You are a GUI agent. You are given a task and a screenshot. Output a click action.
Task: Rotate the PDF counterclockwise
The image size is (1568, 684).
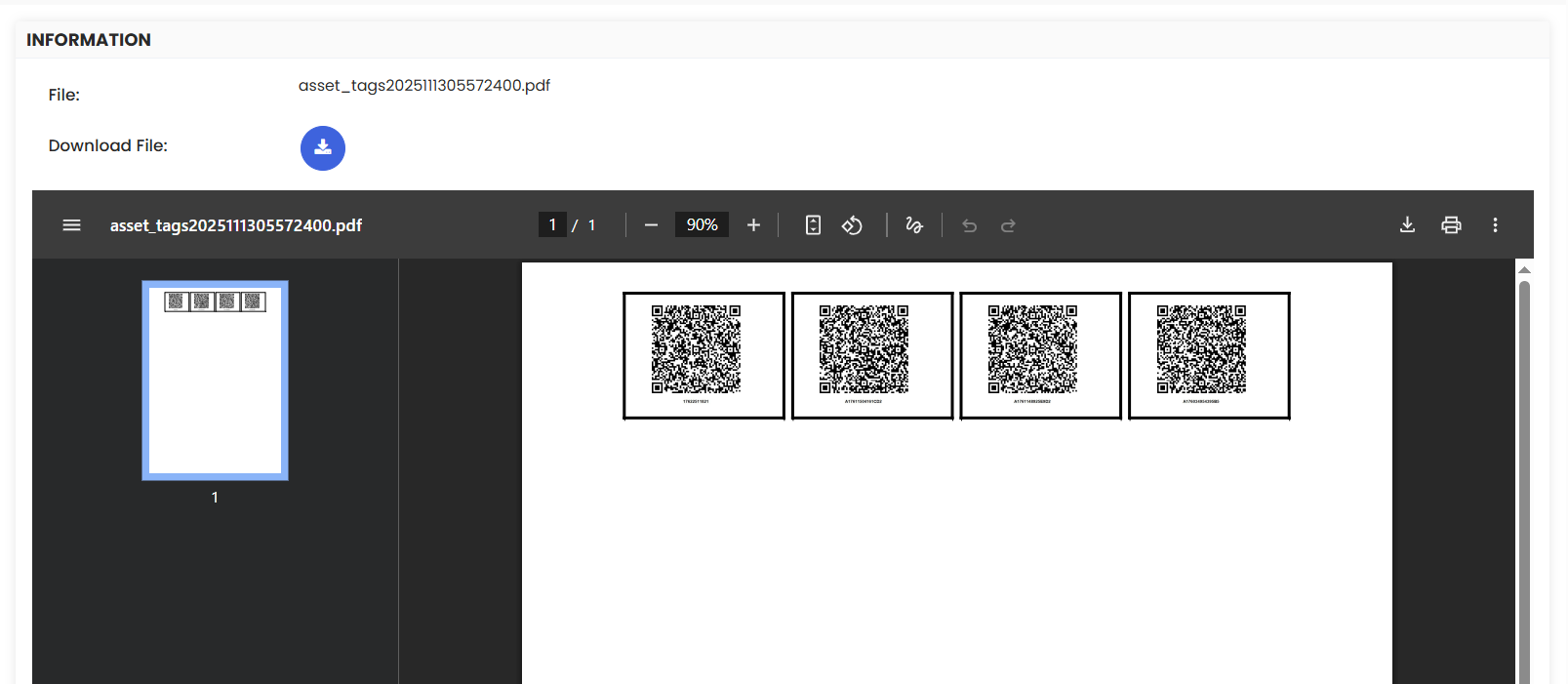click(x=852, y=225)
